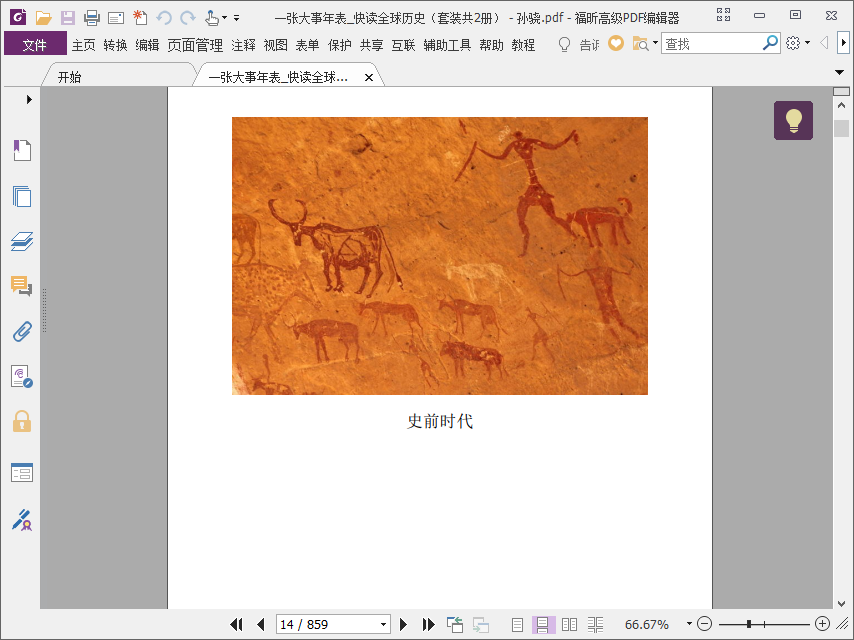Screen dimensions: 854x640
Task: Go to previous page arrow
Action: click(x=260, y=624)
